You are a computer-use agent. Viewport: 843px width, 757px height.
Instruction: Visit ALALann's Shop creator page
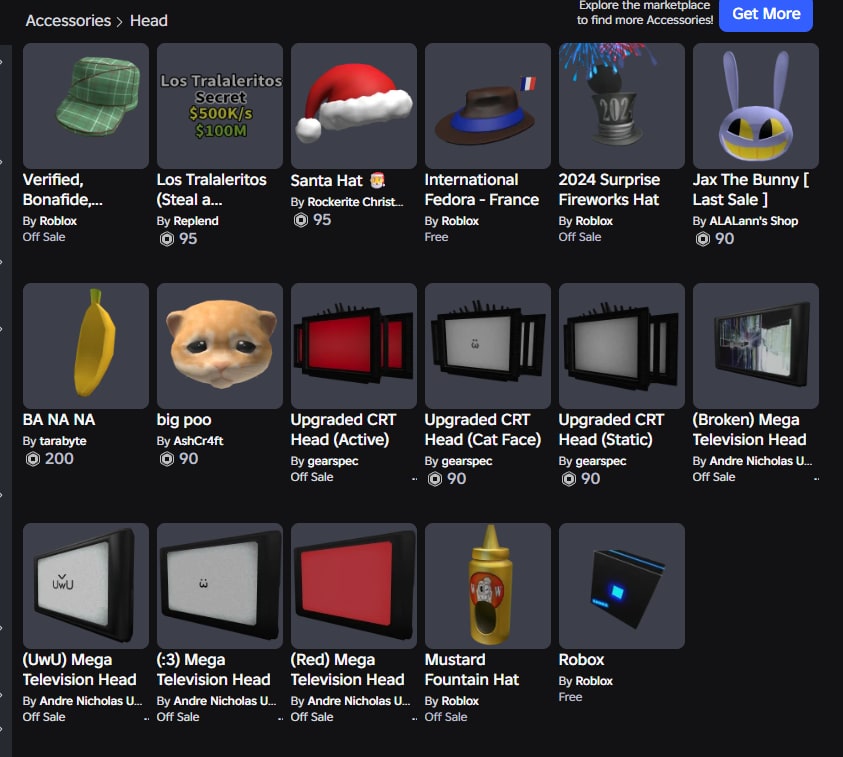click(753, 221)
